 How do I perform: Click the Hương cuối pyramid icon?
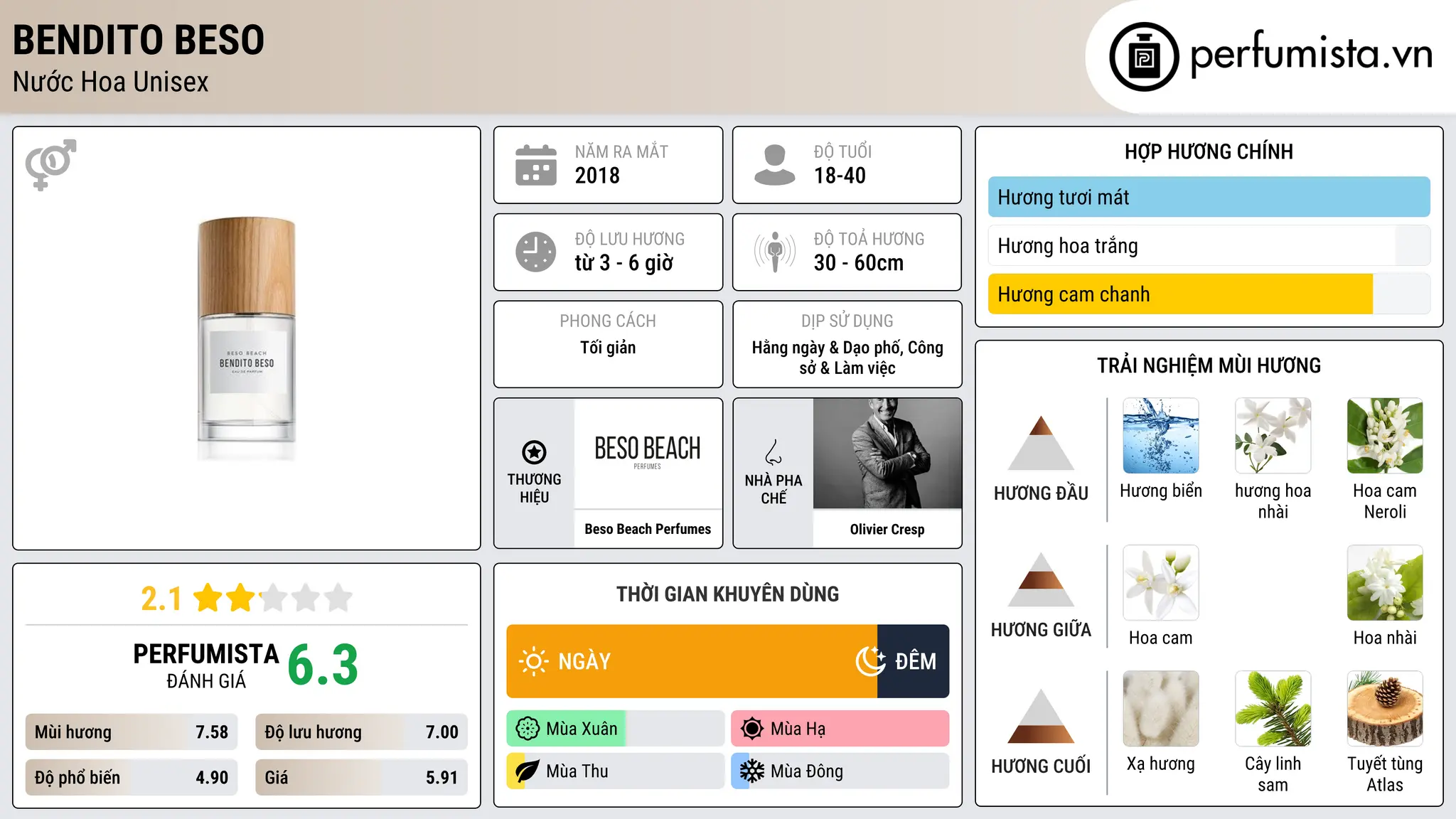1041,716
